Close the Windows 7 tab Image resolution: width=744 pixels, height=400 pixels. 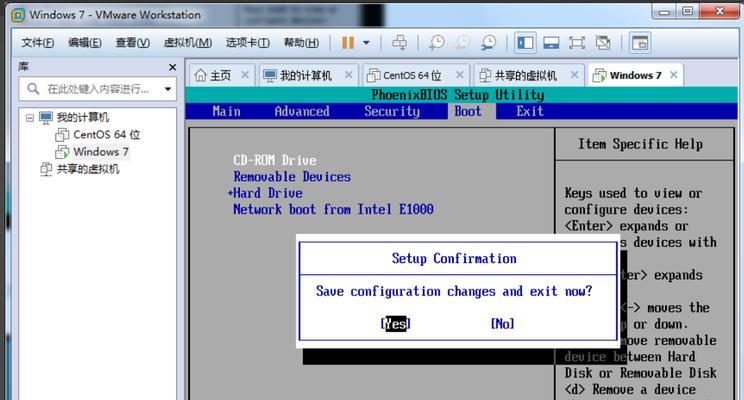tap(673, 74)
